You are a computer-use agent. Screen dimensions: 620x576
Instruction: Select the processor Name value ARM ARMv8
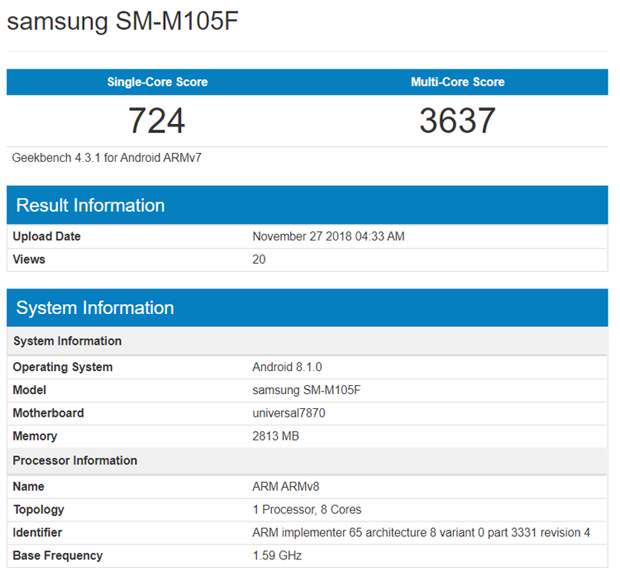[x=286, y=486]
